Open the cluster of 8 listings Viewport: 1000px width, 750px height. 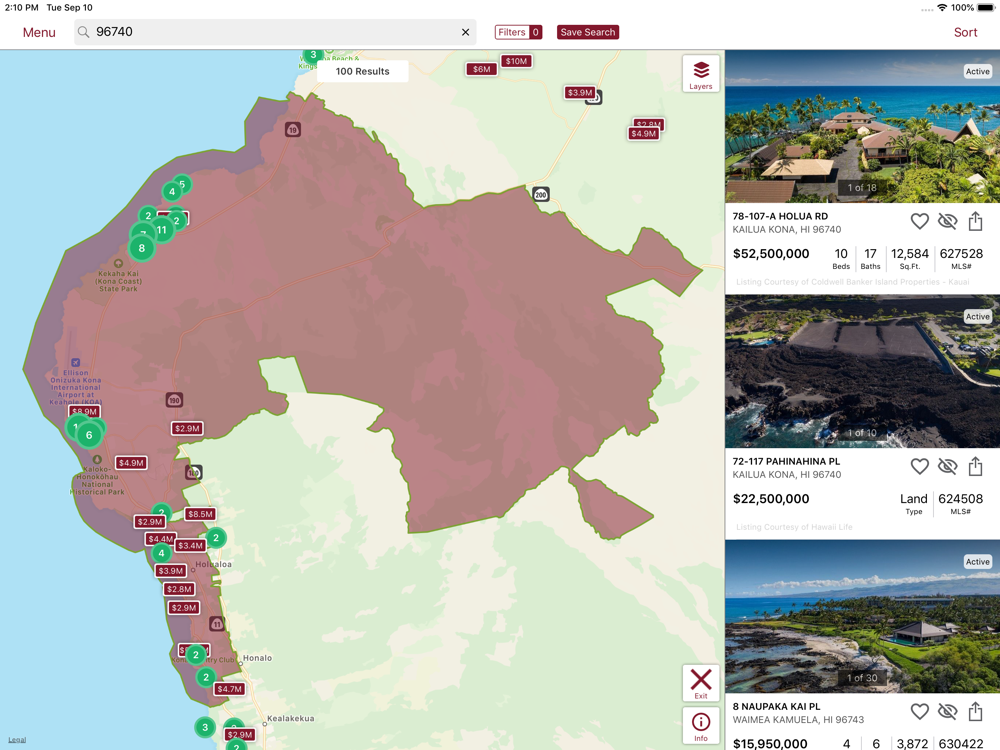point(142,248)
